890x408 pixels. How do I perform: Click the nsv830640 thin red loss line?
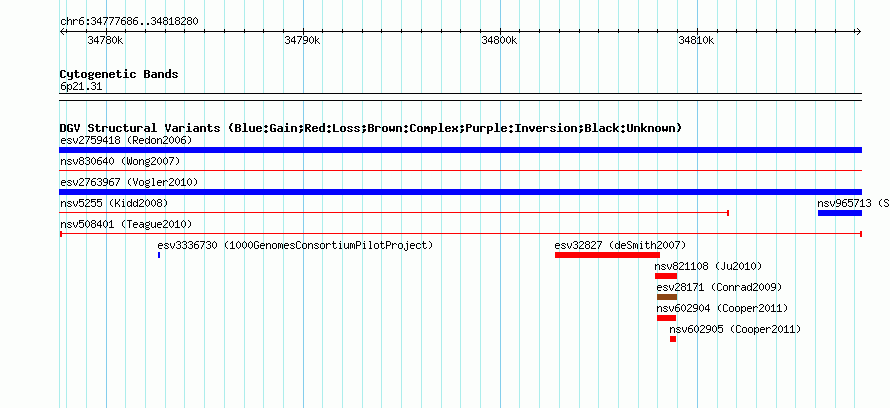460,170
